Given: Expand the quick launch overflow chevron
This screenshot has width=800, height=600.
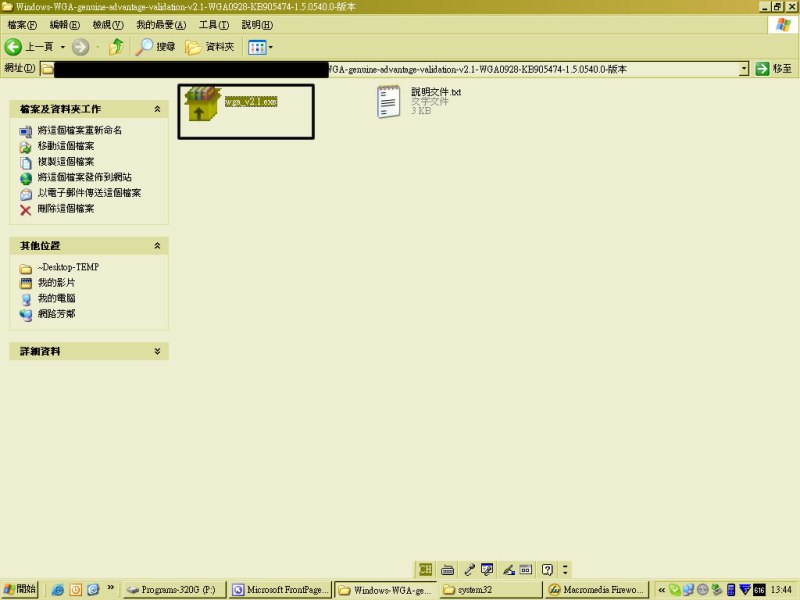Looking at the screenshot, I should [x=110, y=588].
